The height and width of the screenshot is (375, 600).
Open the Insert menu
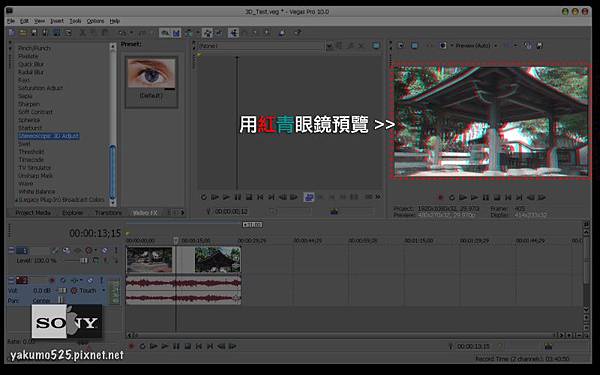click(57, 21)
